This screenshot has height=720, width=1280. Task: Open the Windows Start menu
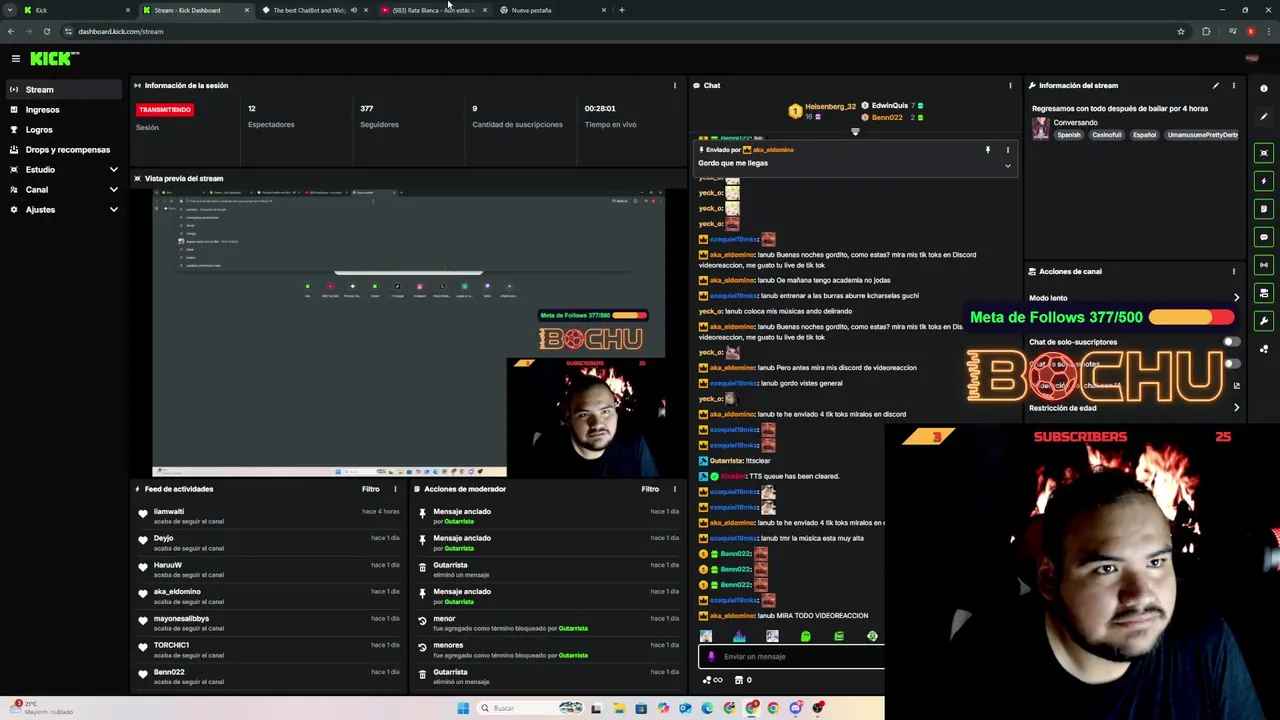pos(463,708)
